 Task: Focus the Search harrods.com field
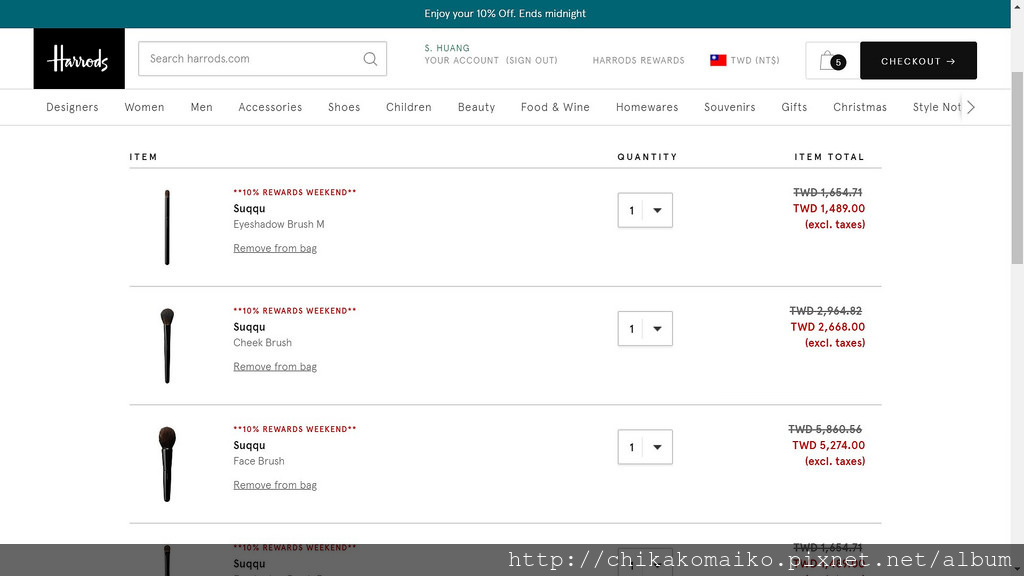263,59
